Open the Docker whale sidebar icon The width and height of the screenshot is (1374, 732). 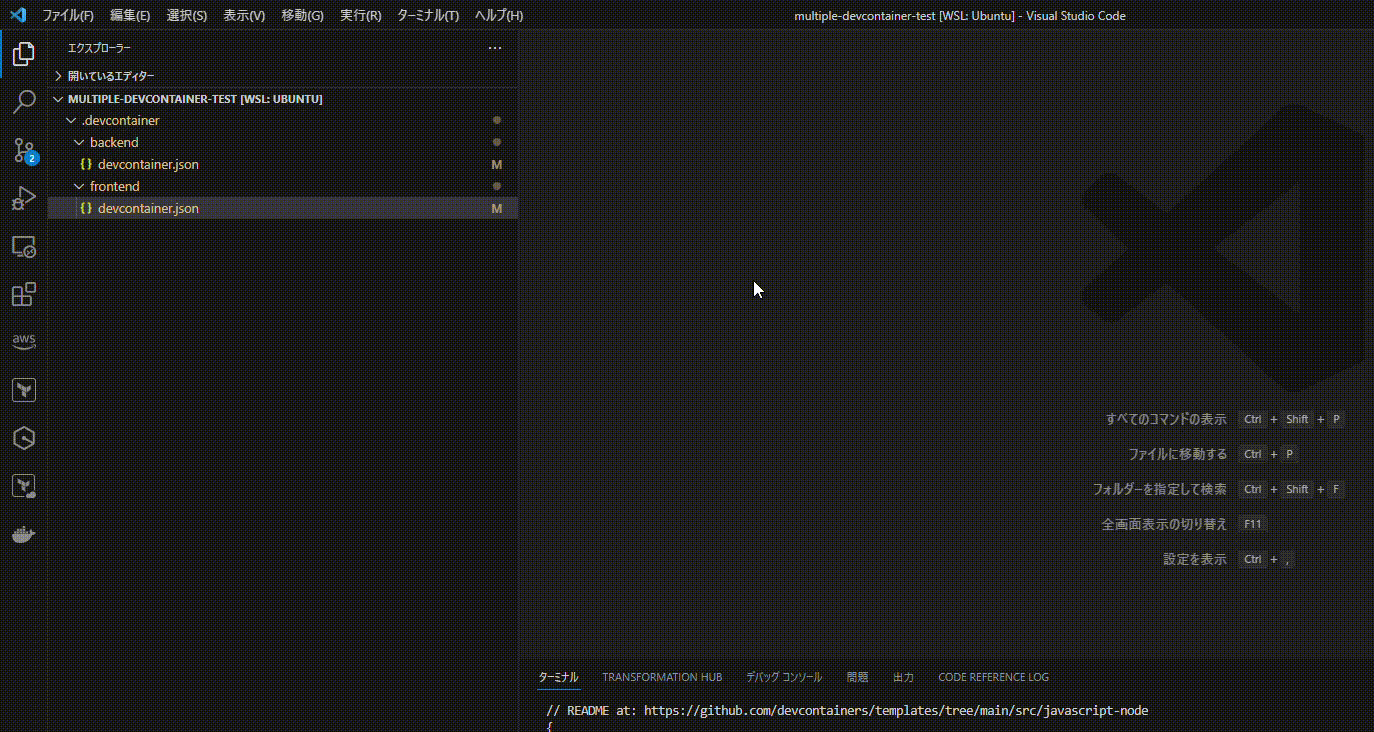[x=24, y=533]
